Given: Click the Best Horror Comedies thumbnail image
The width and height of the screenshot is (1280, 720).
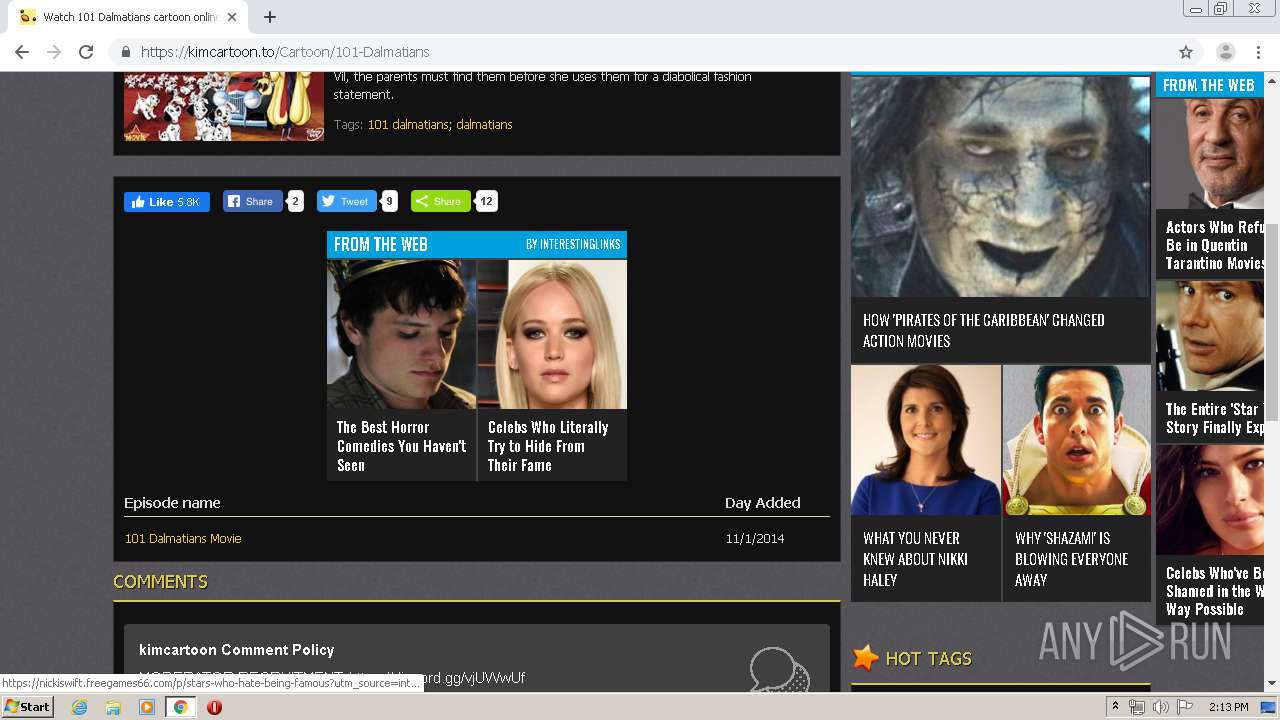Looking at the screenshot, I should (402, 334).
